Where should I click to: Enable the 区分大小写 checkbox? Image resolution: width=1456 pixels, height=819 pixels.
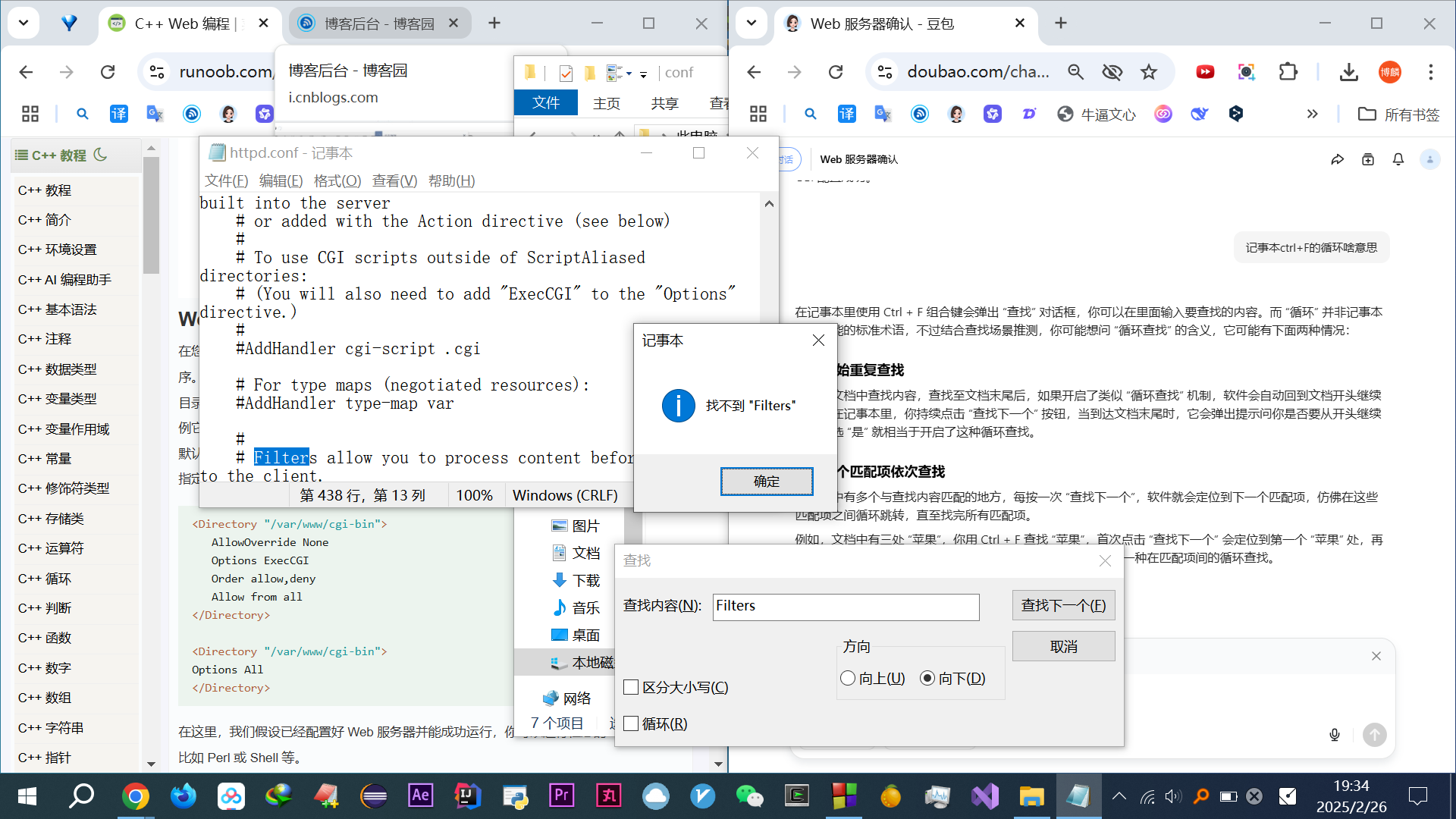(631, 687)
